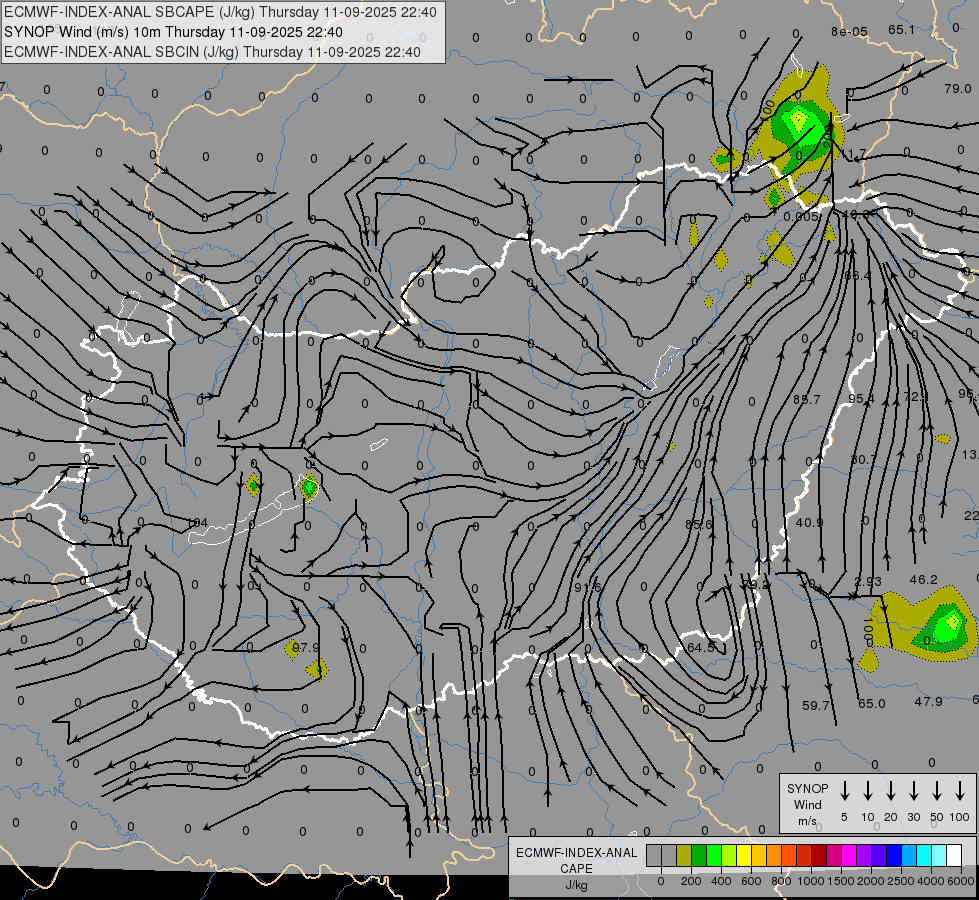Pick the pure yellow CAPE scale swatch
Screen dimensions: 979x900
744,856
